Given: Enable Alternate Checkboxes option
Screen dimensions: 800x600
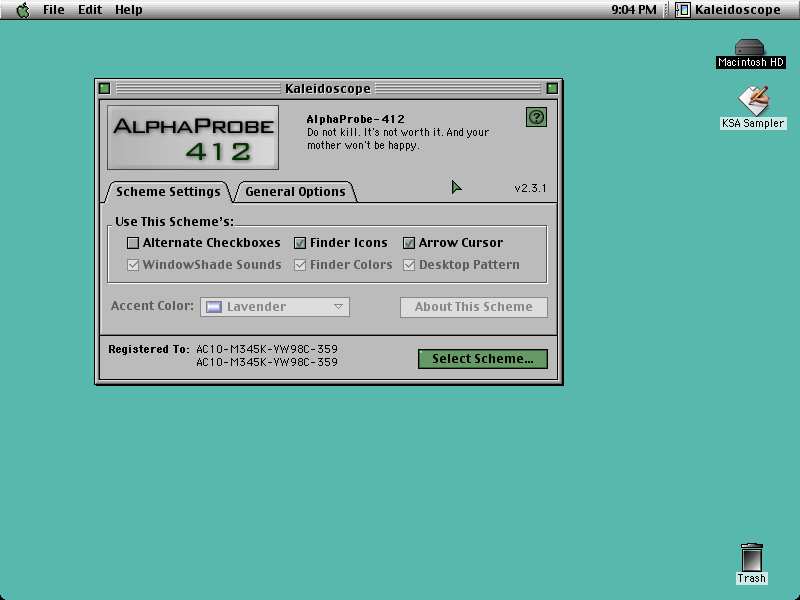Looking at the screenshot, I should click(133, 243).
